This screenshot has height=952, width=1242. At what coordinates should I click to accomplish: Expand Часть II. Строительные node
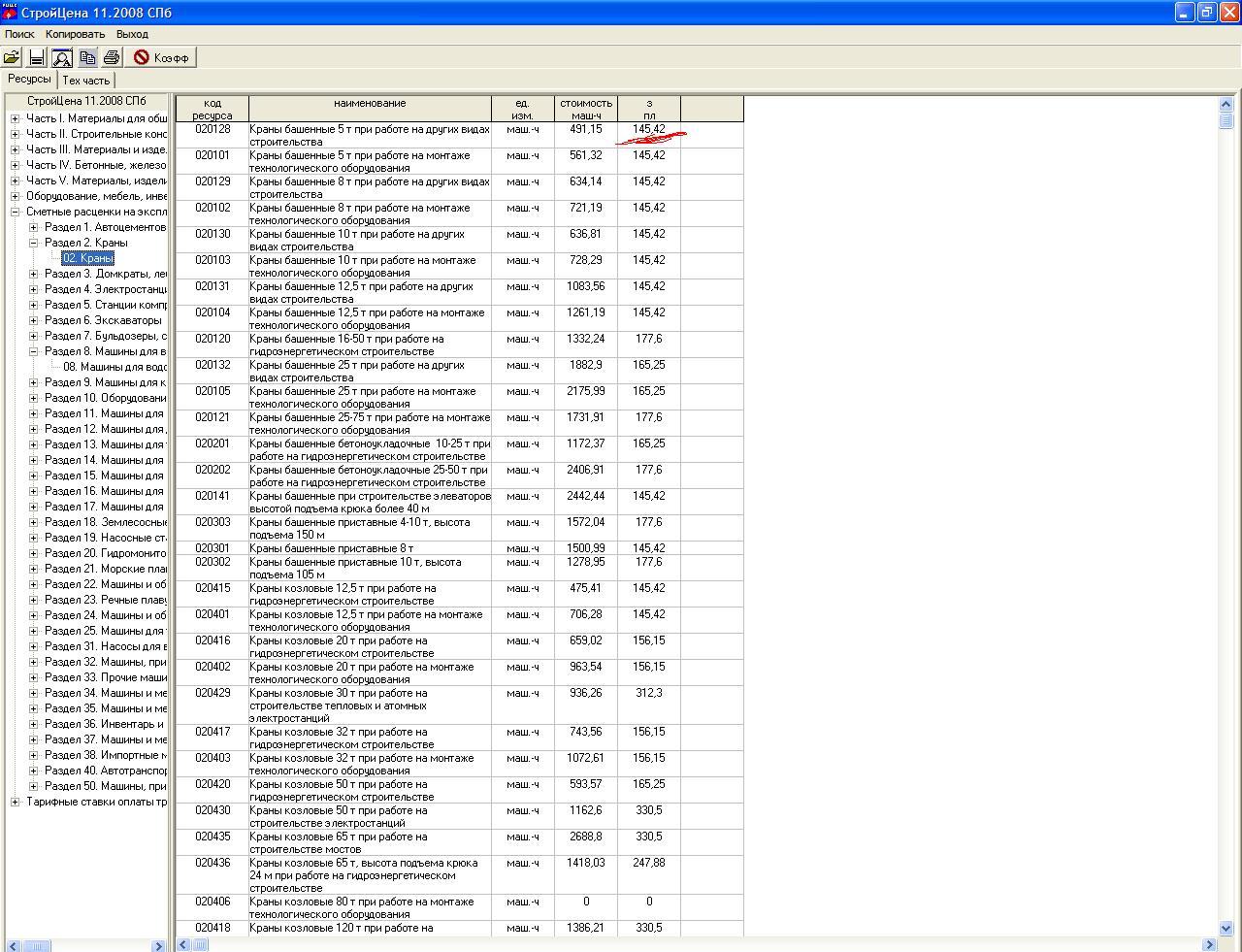[x=15, y=134]
